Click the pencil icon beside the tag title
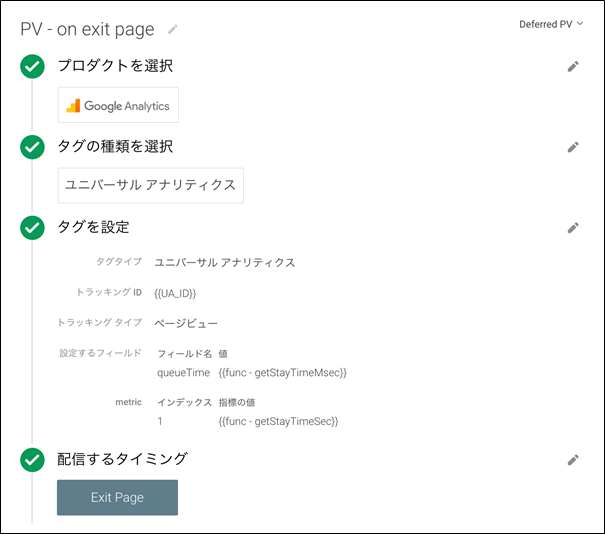 point(173,29)
